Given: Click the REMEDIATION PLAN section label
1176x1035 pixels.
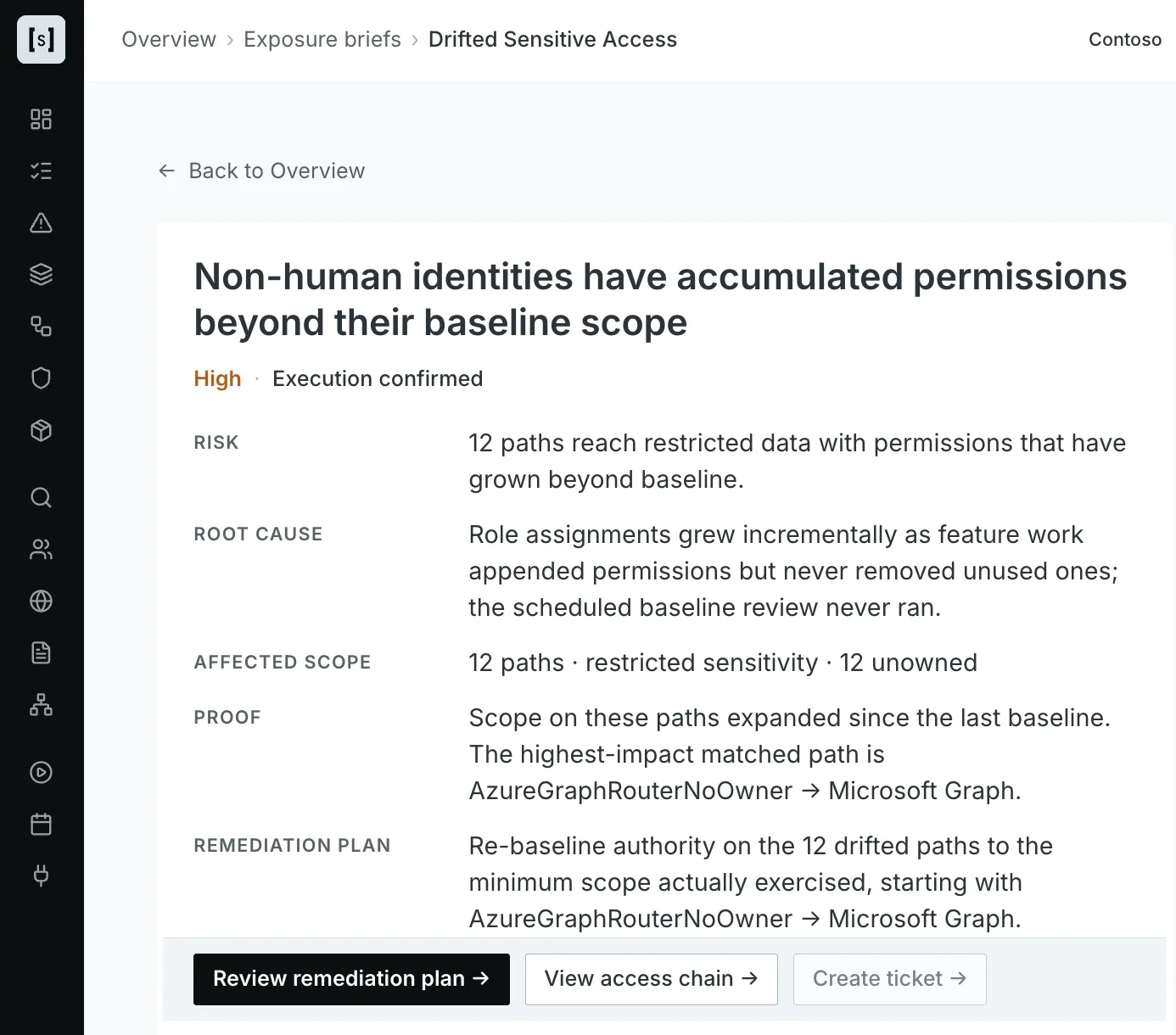Looking at the screenshot, I should [x=292, y=845].
